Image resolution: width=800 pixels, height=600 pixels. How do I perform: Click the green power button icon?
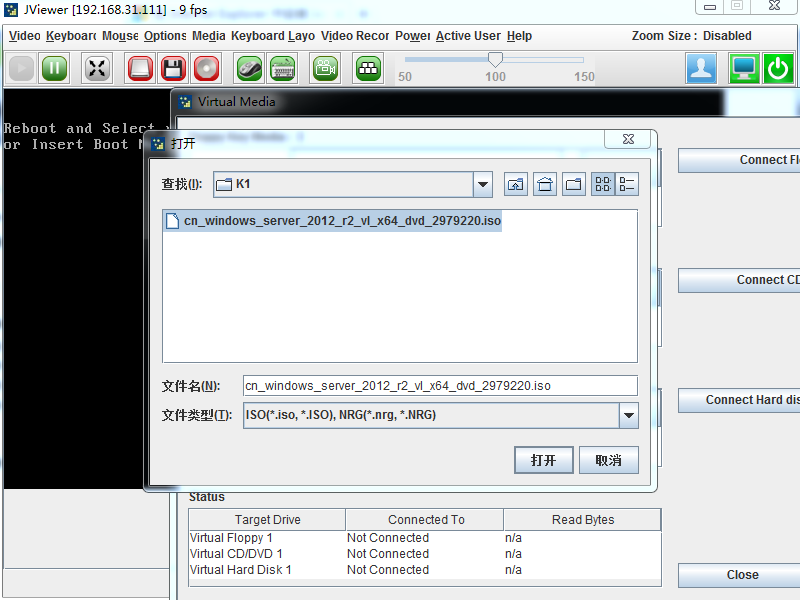click(778, 68)
